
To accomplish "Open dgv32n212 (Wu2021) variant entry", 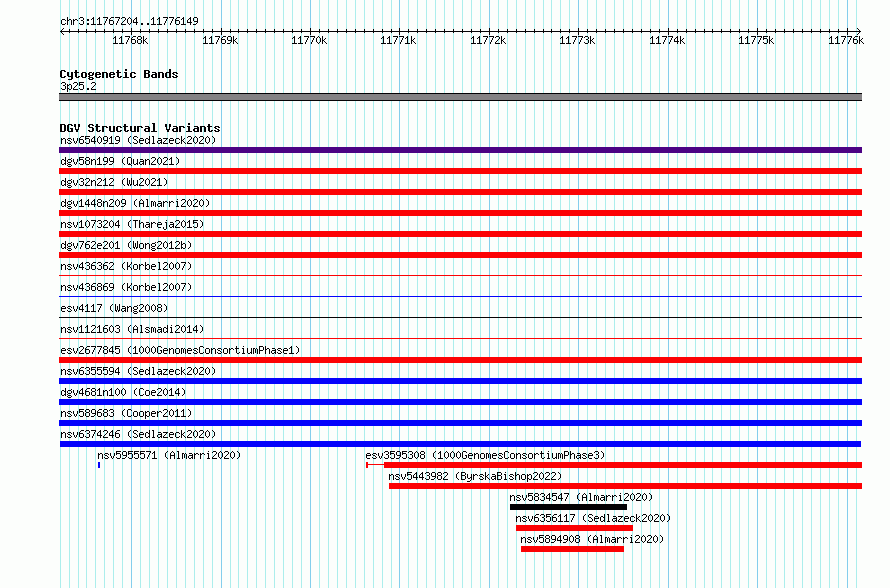I will click(114, 182).
